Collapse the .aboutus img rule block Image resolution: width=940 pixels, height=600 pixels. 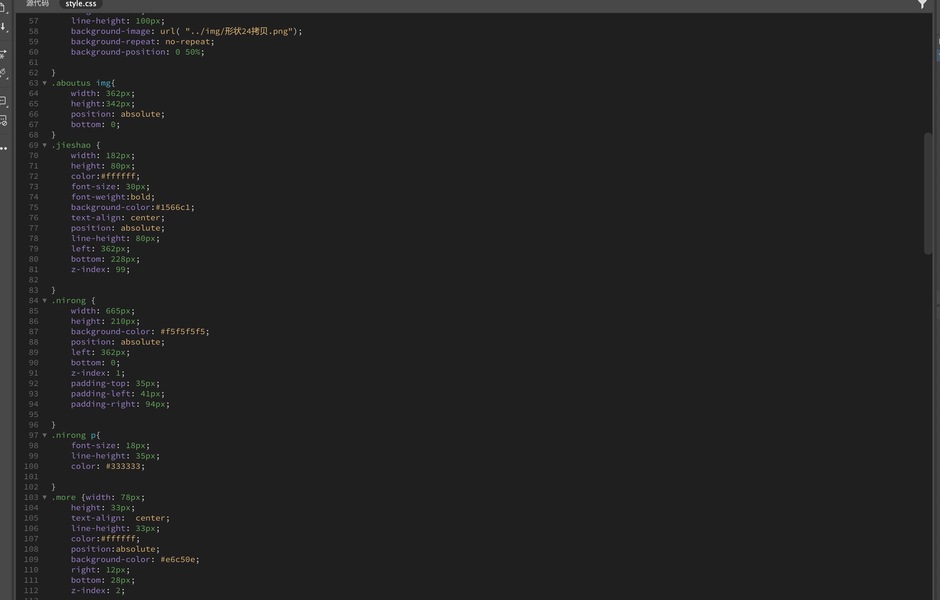(44, 83)
